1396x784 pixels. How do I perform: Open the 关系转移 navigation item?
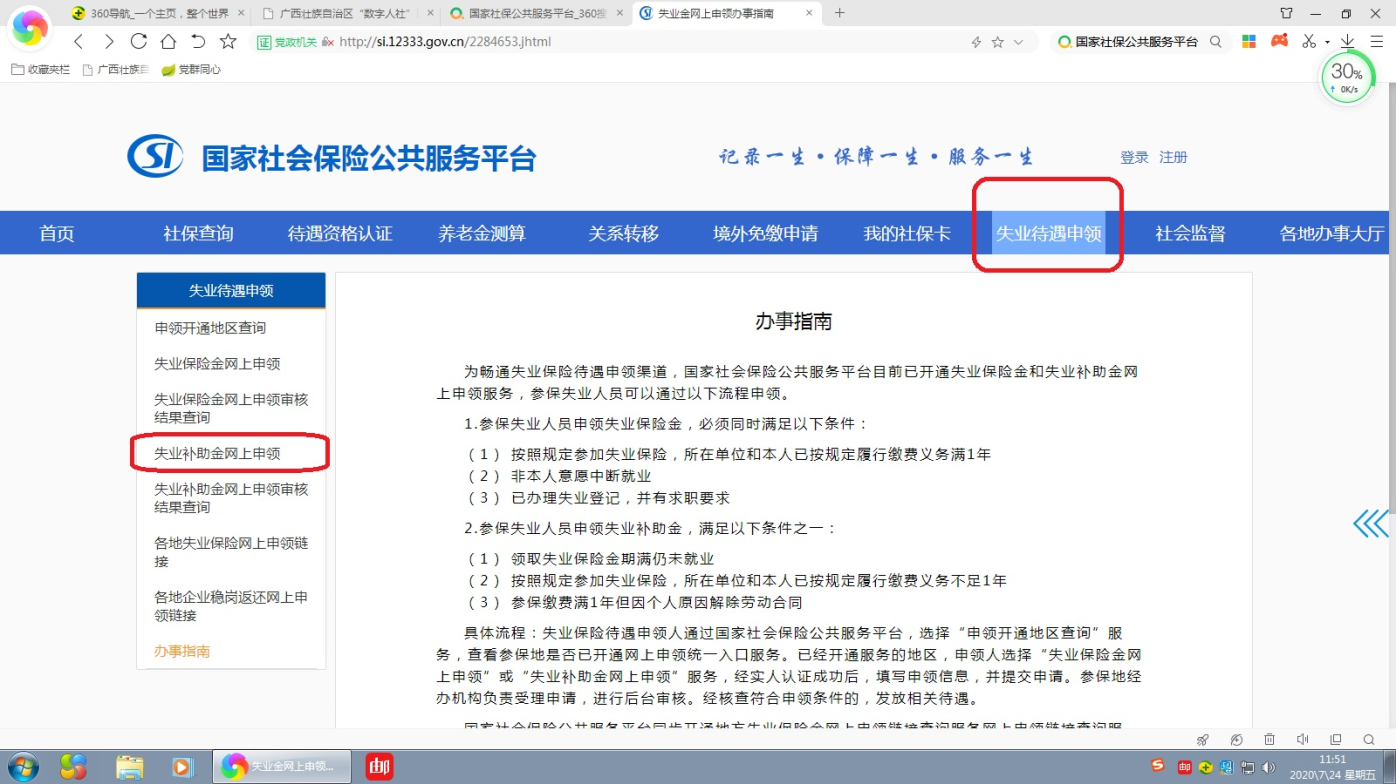coord(623,233)
